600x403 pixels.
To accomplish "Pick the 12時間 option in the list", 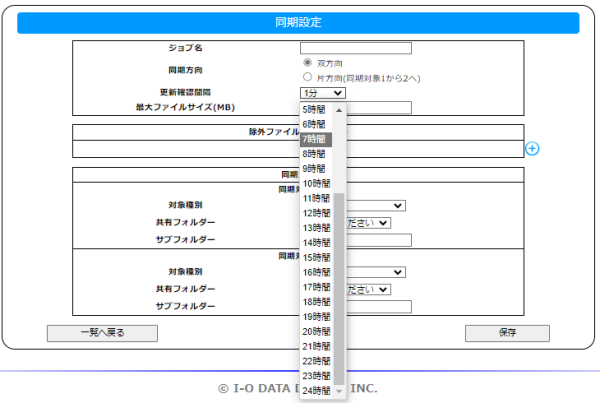I will click(317, 213).
